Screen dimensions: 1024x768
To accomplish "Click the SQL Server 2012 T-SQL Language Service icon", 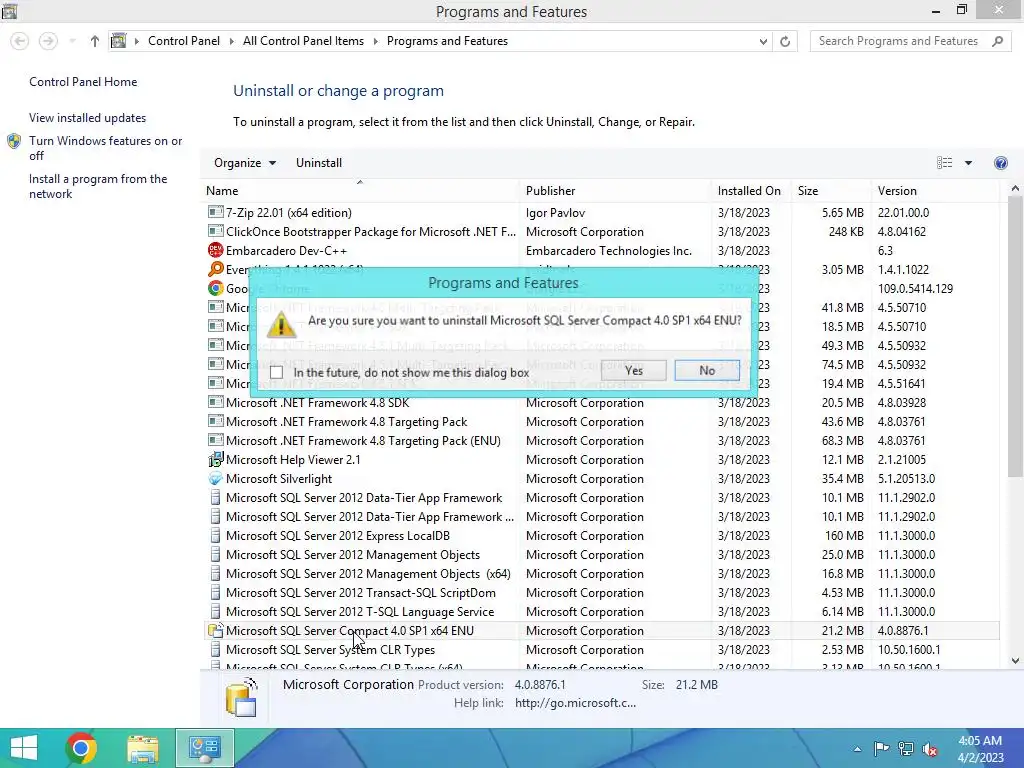I will coord(216,611).
